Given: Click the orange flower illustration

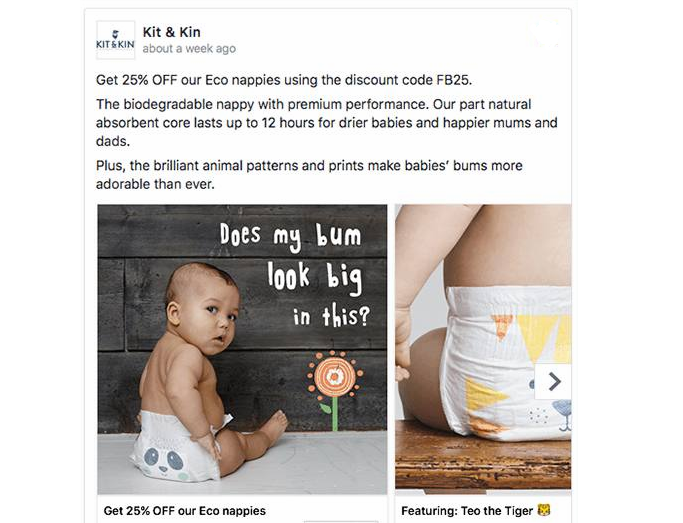Looking at the screenshot, I should (335, 390).
